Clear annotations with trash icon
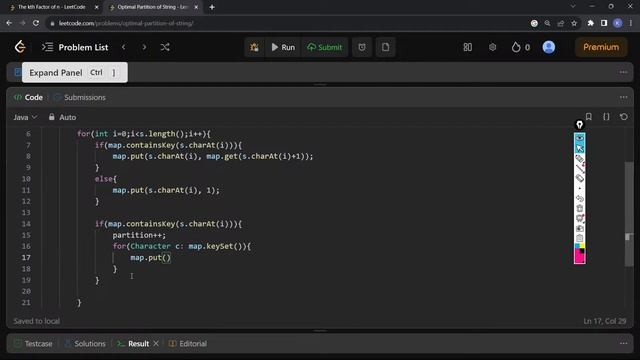Viewport: 640px width, 360px height. (x=580, y=208)
